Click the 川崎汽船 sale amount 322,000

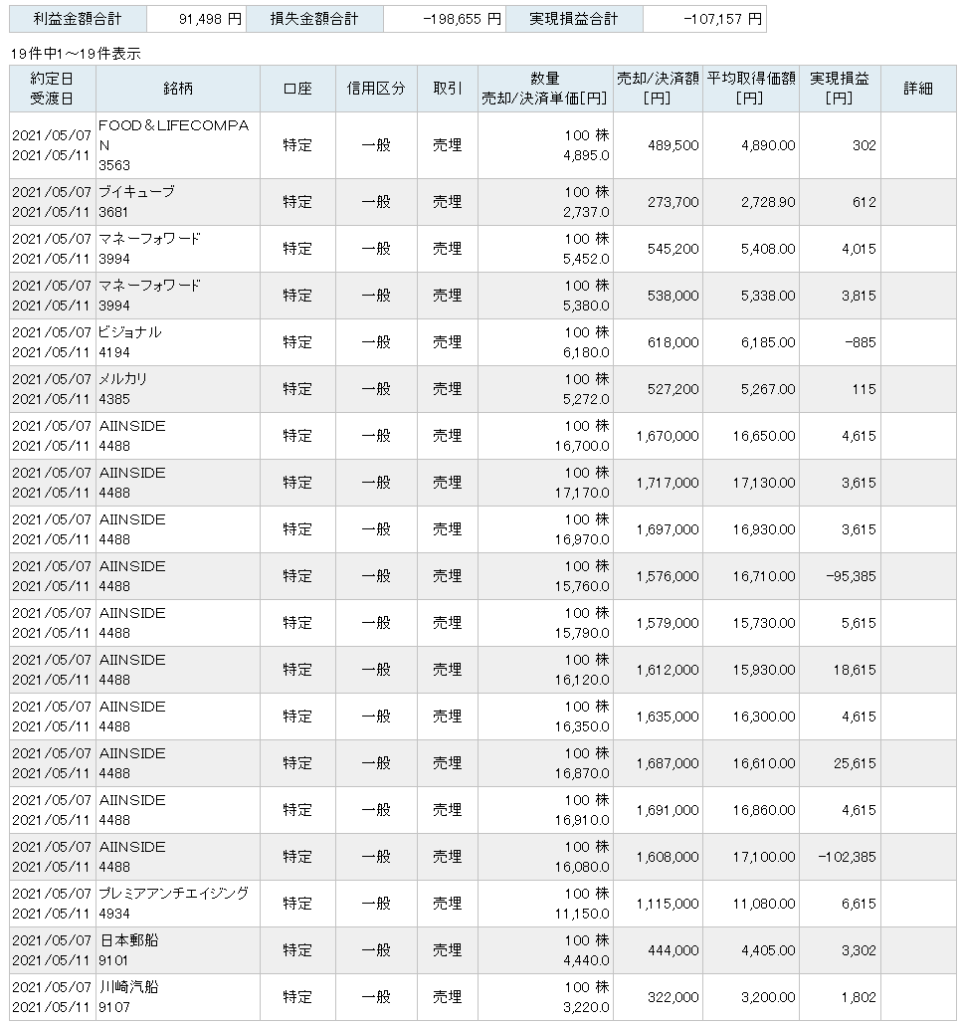673,997
